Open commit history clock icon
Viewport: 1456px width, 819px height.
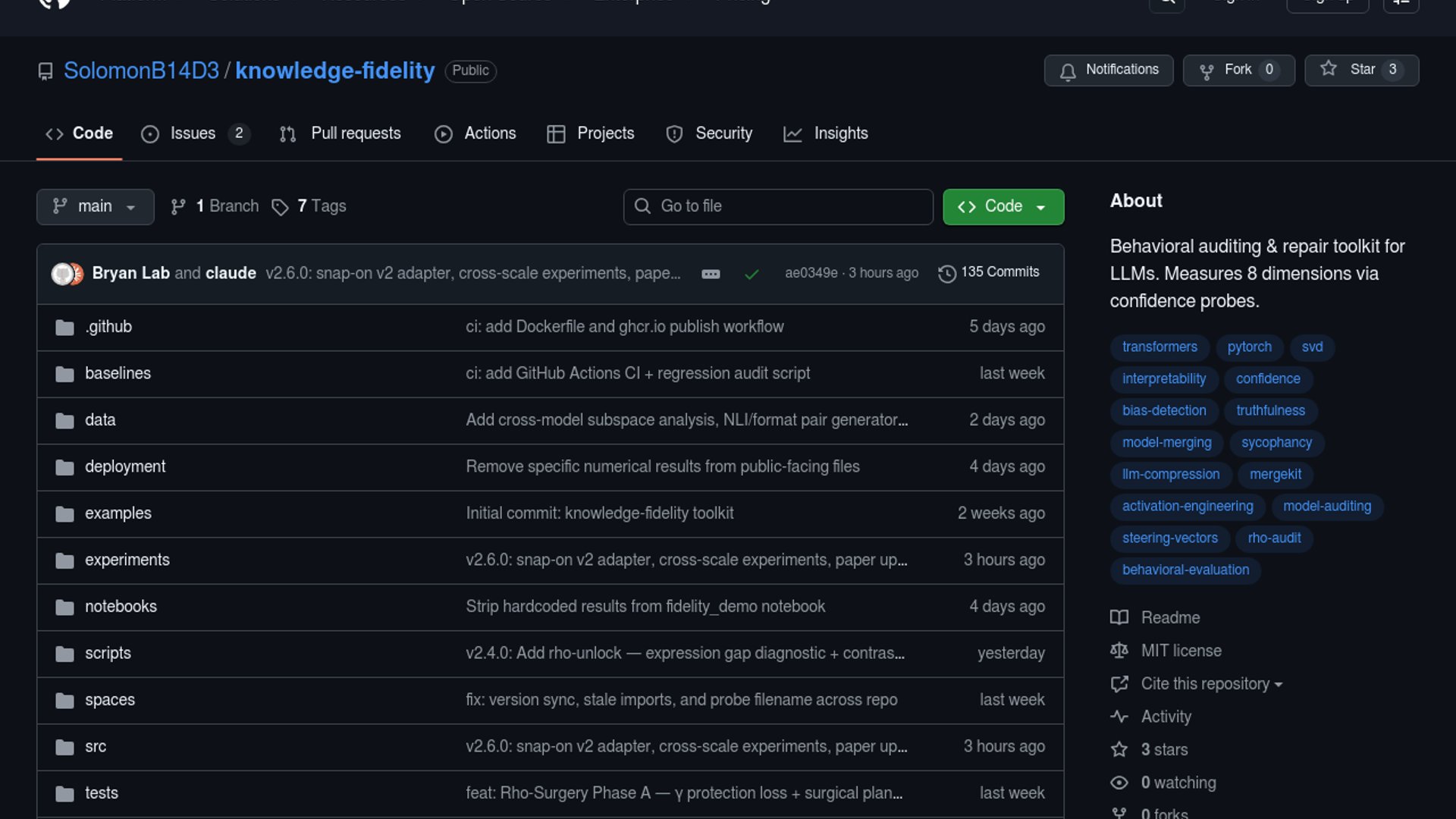click(946, 273)
